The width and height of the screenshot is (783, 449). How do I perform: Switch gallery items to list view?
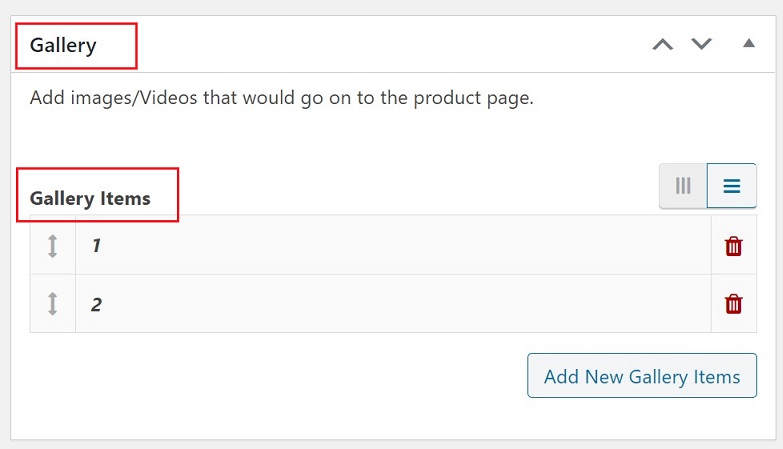point(732,186)
